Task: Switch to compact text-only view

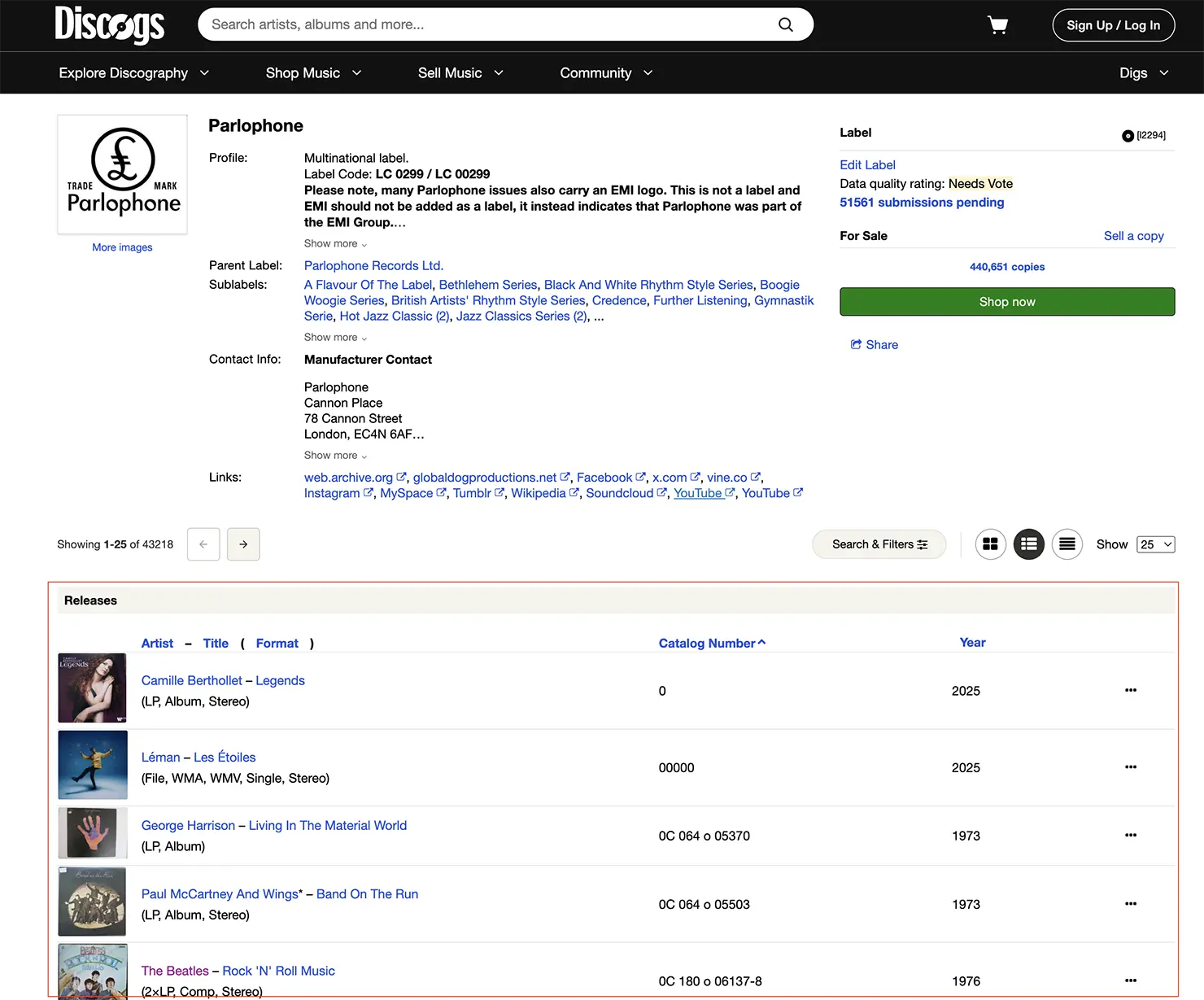Action: point(1067,544)
